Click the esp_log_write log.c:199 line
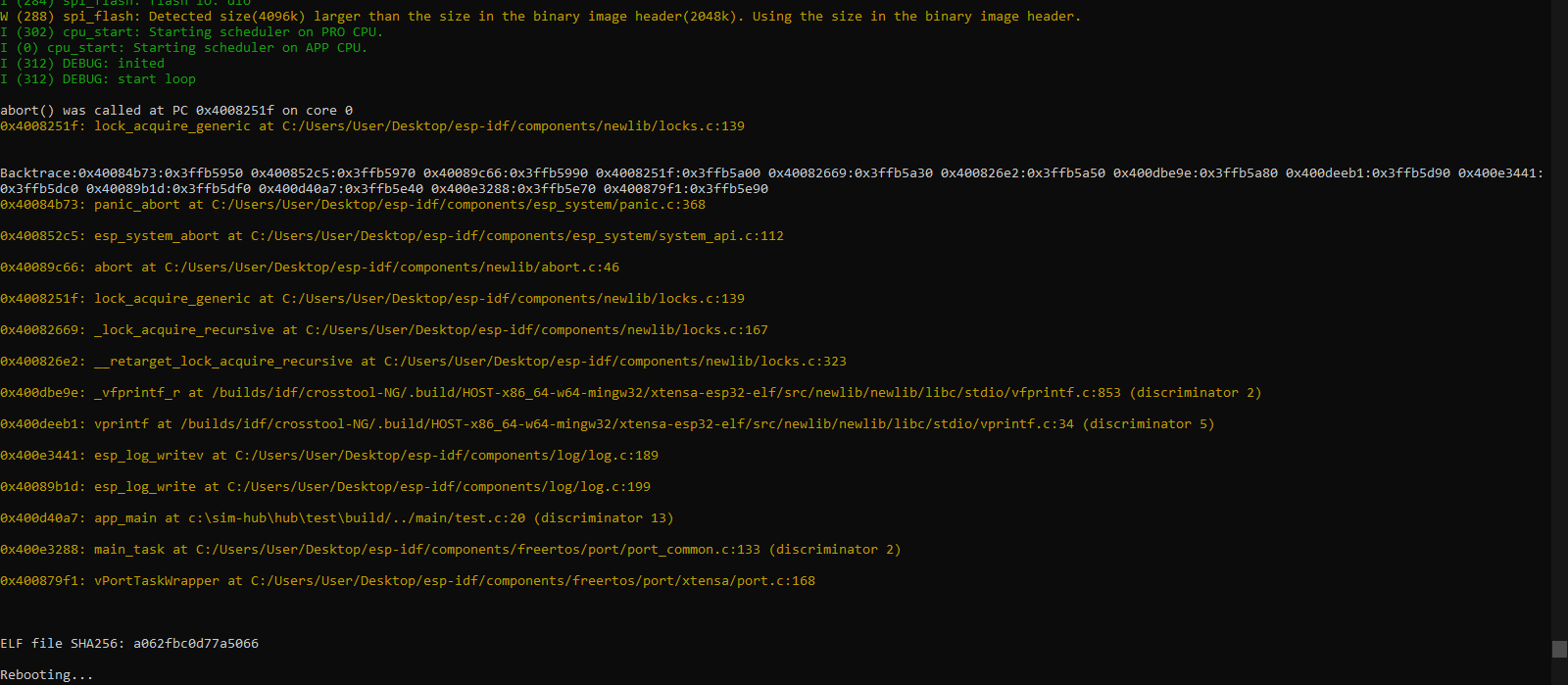Screen dimensions: 1568x685 coord(325,487)
